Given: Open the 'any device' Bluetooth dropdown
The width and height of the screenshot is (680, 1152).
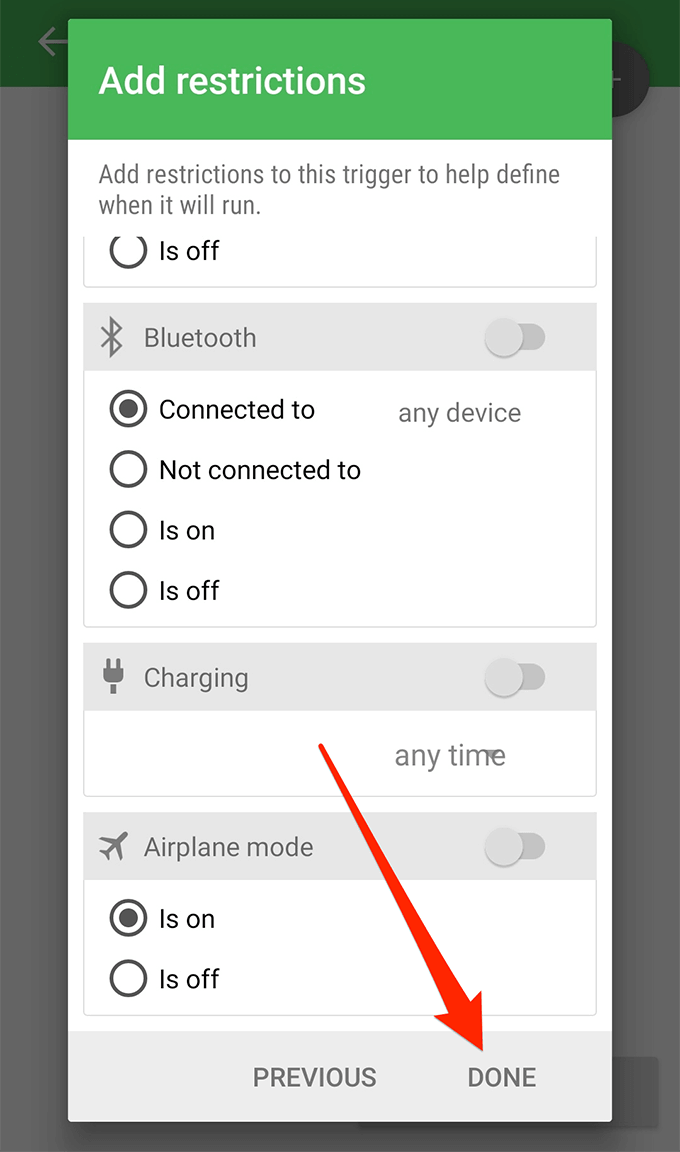Looking at the screenshot, I should click(x=460, y=413).
